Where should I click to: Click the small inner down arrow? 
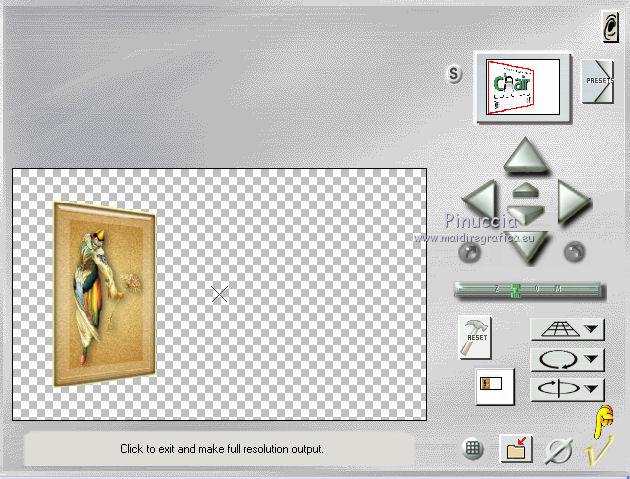coord(526,214)
